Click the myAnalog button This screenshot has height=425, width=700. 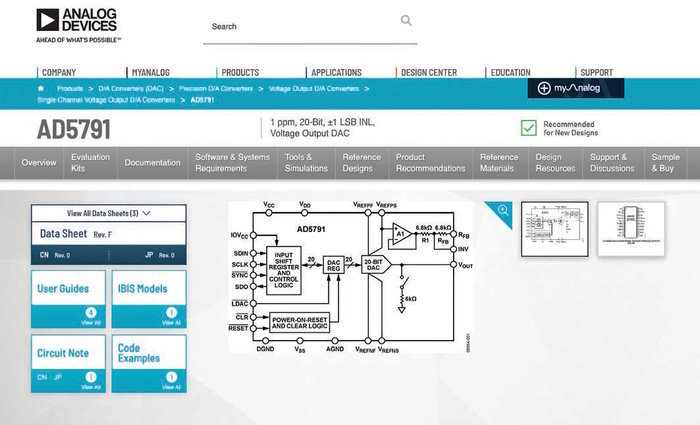576,88
